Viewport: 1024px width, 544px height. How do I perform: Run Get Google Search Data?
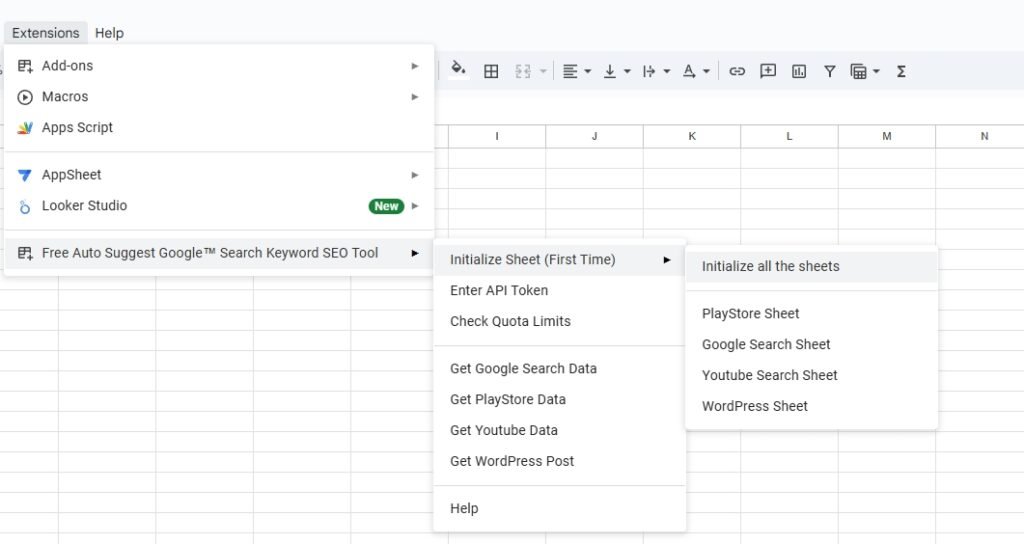560,369
